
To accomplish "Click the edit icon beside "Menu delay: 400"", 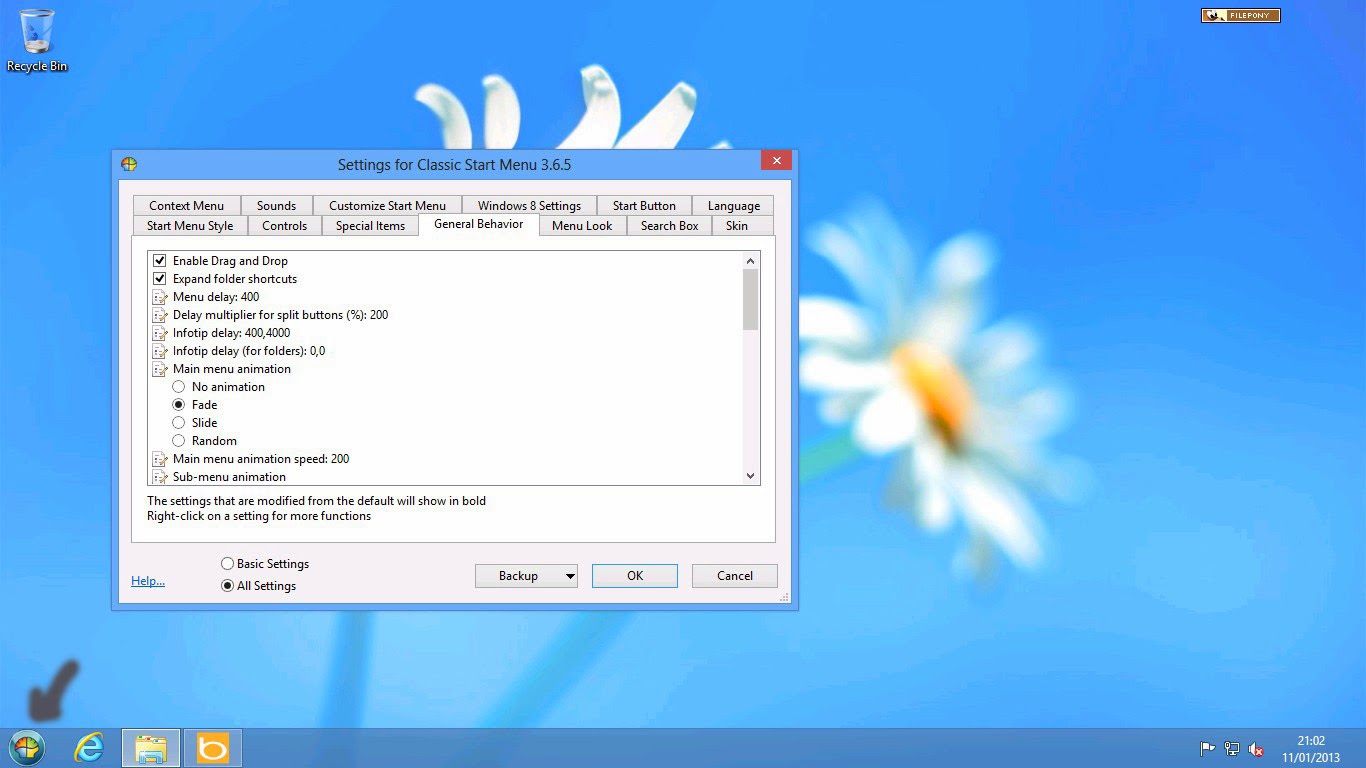I will pyautogui.click(x=160, y=296).
